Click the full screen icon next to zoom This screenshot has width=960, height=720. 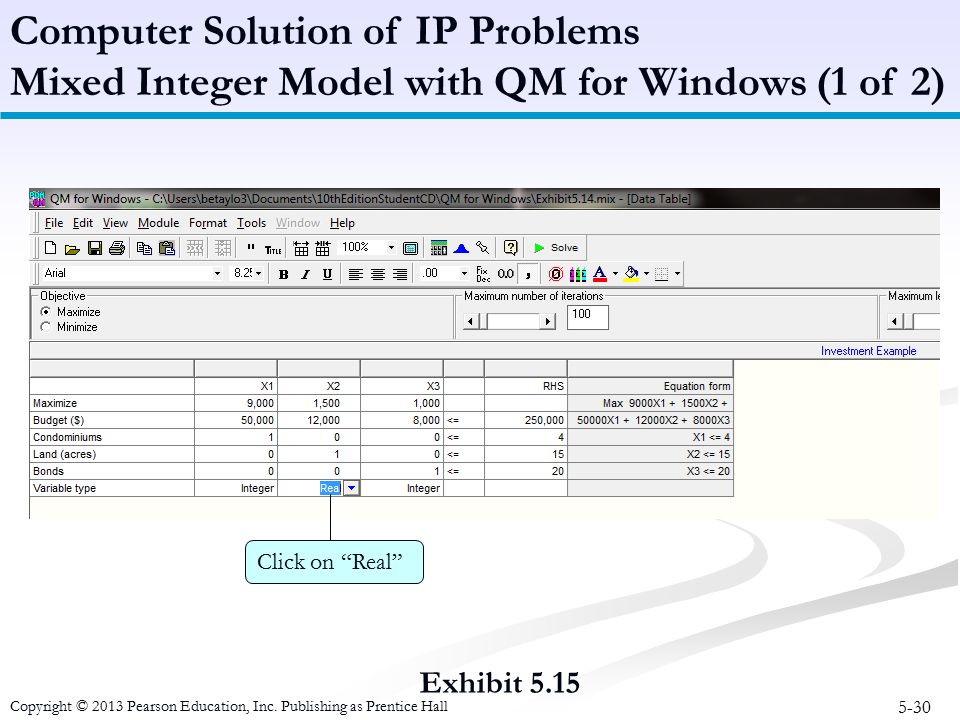(410, 248)
